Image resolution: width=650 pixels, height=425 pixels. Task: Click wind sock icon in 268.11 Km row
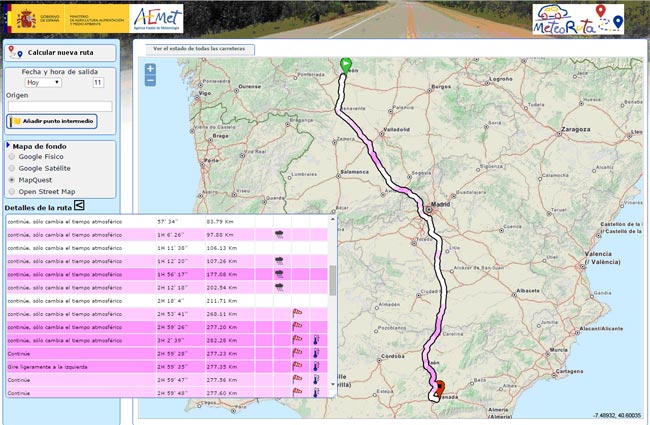[297, 313]
